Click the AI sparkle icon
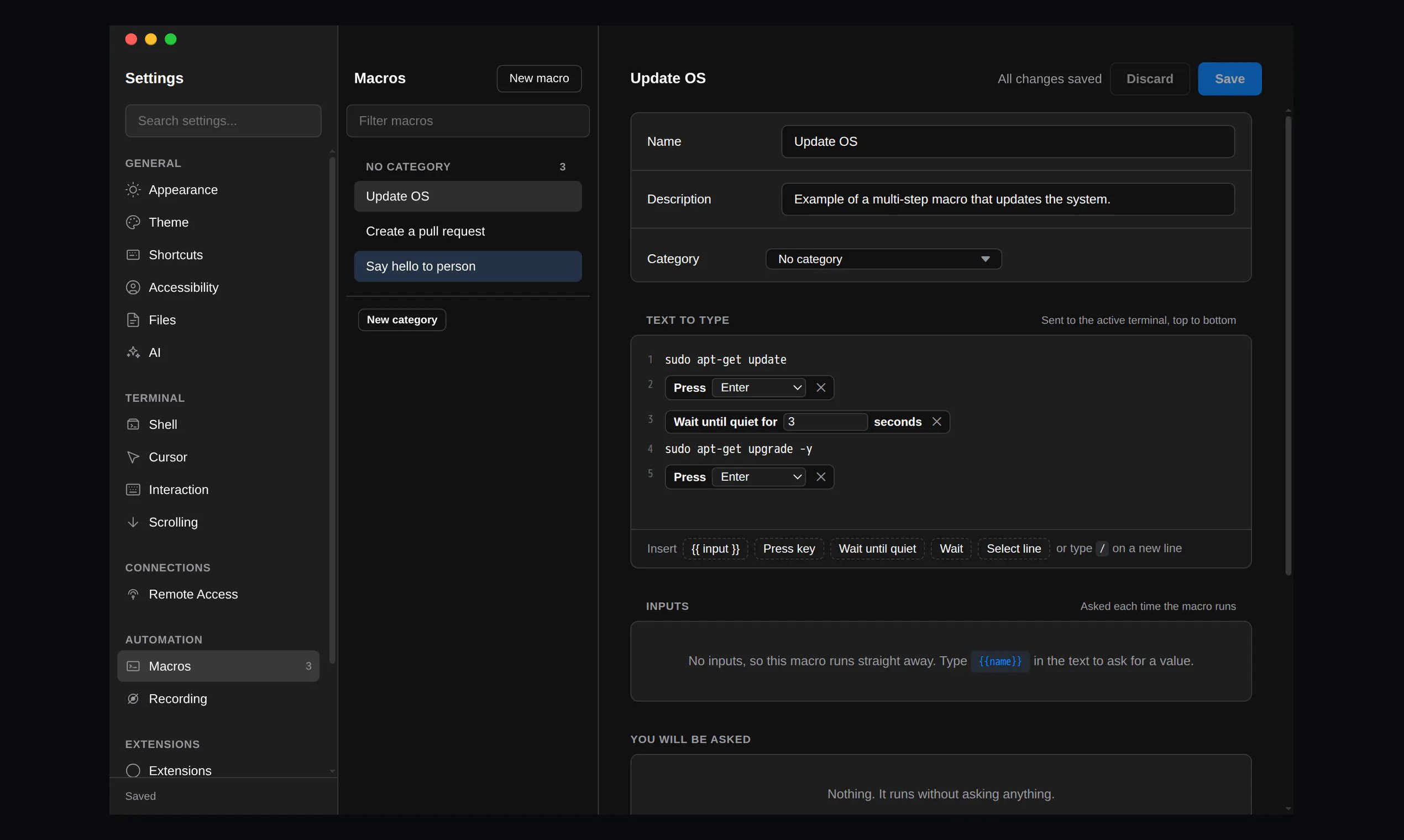 click(x=133, y=353)
